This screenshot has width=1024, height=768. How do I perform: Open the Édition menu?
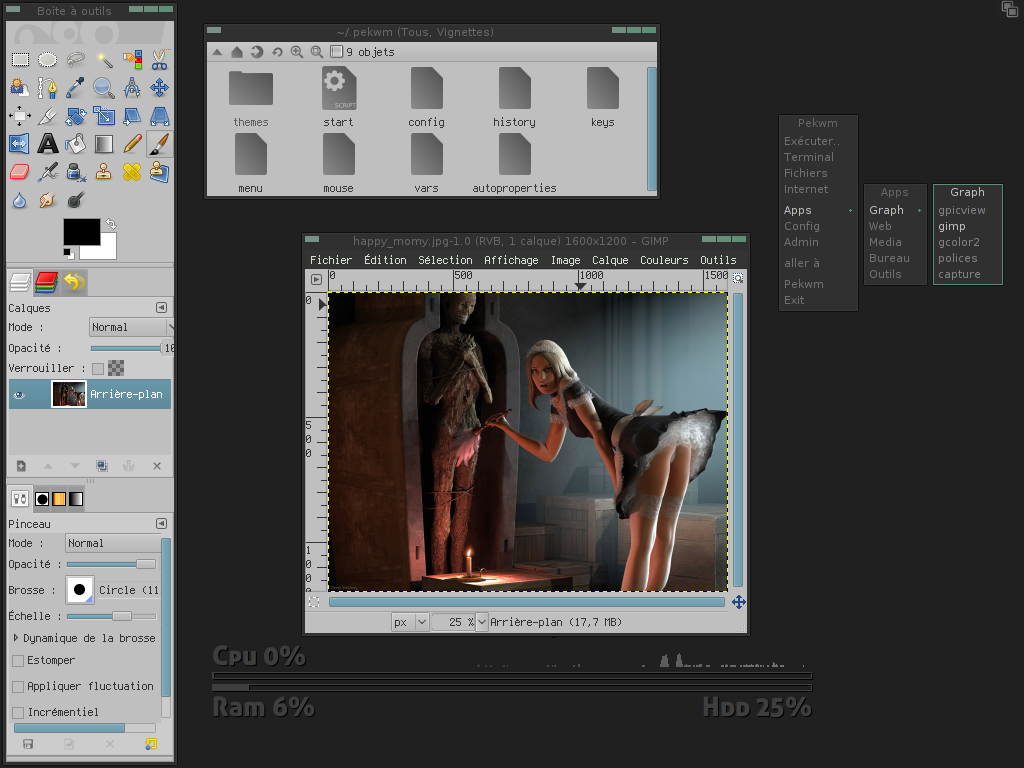coord(385,260)
